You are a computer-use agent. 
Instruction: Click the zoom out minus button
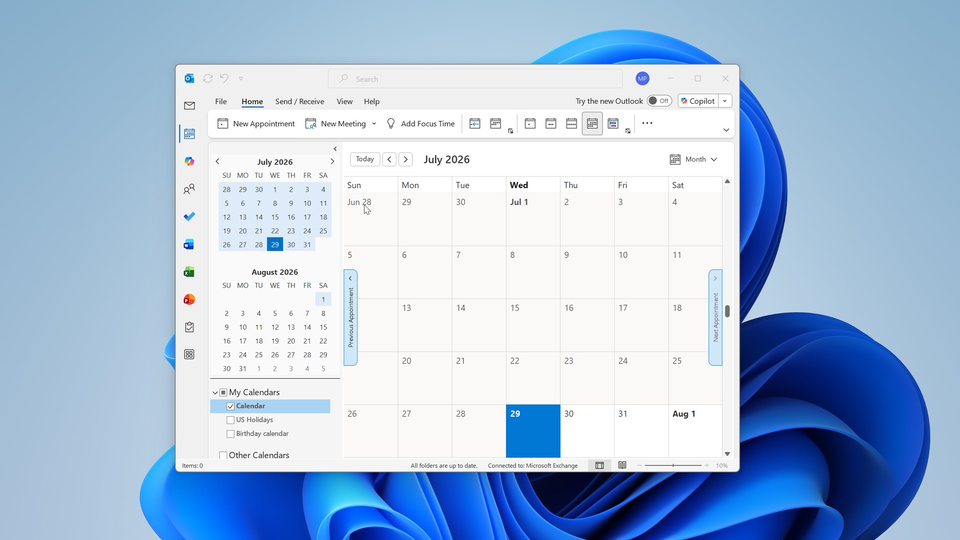[x=639, y=465]
